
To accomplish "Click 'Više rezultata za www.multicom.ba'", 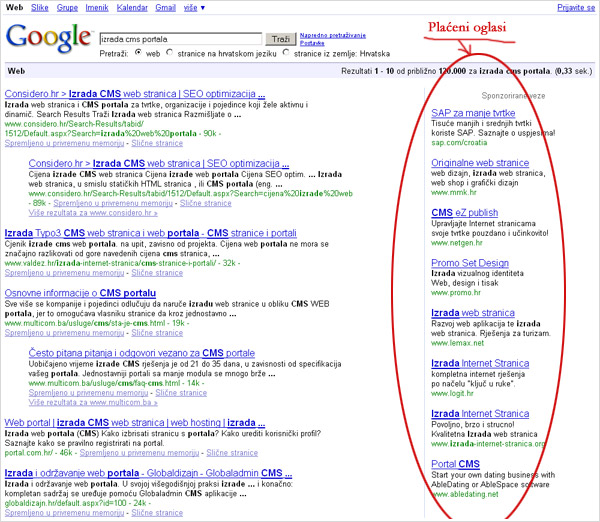I will pos(93,403).
